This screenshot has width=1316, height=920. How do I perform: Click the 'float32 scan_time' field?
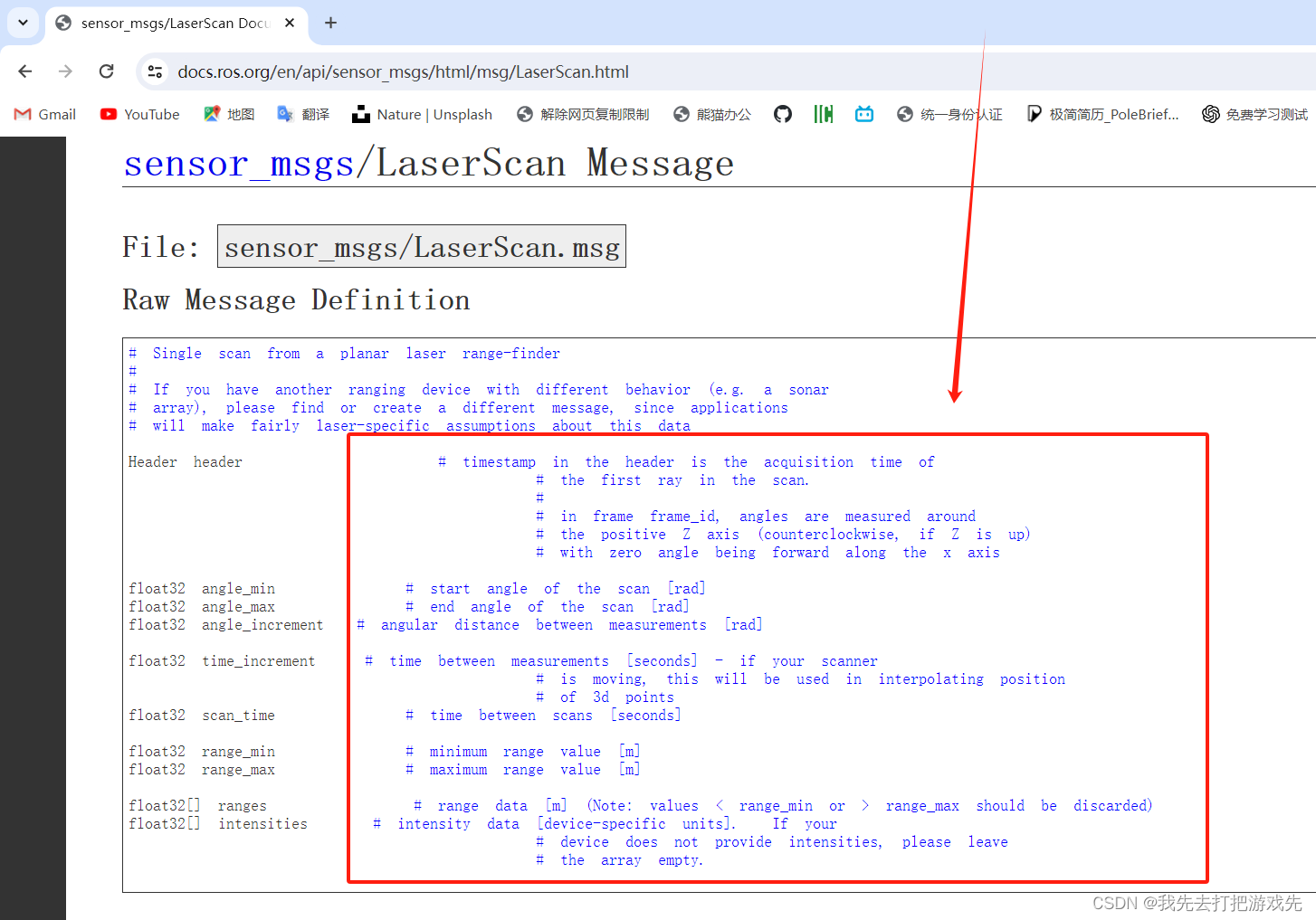[202, 715]
